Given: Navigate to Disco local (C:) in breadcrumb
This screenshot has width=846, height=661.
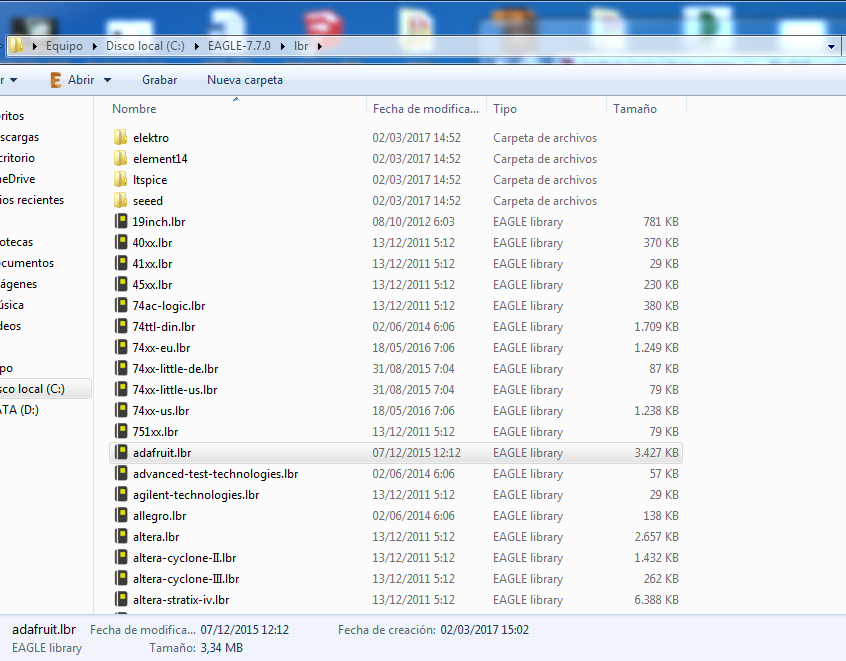Looking at the screenshot, I should pos(145,46).
